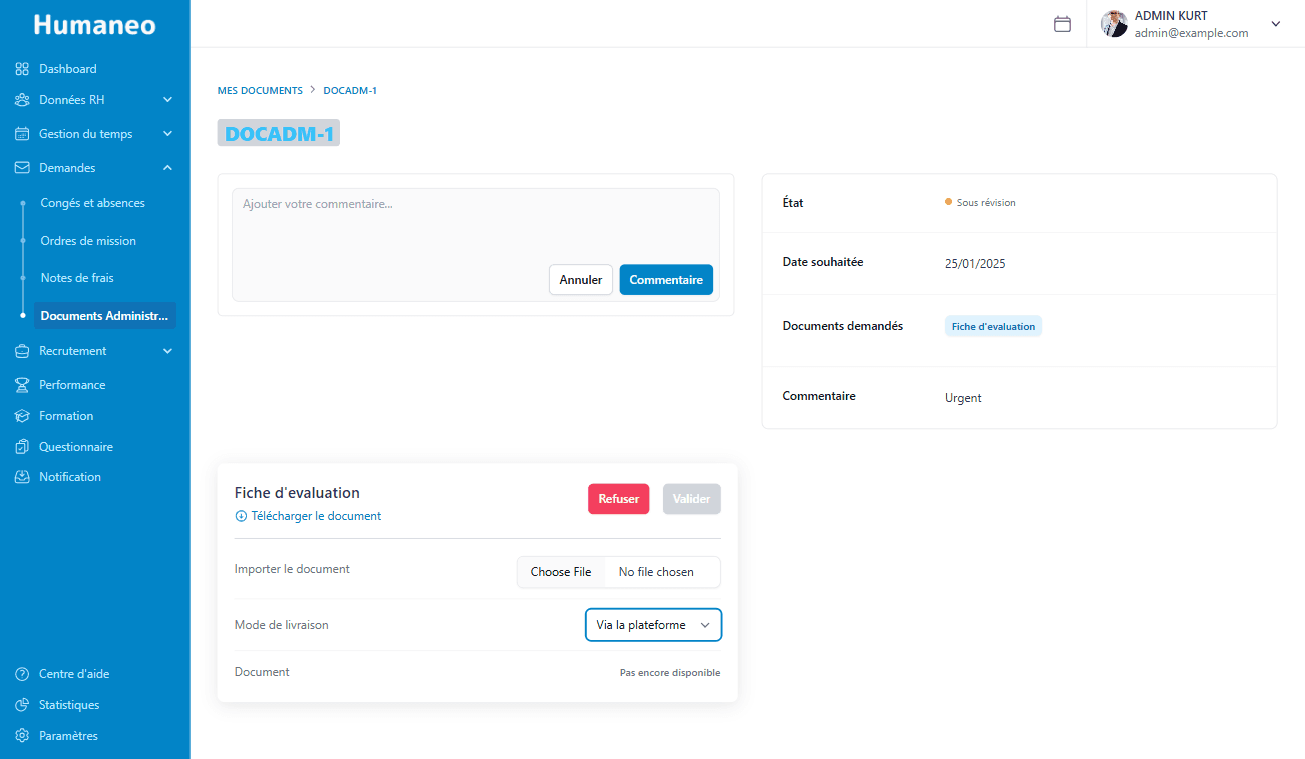Open the MES DOCUMENTS breadcrumb
Screen dimensions: 1305x759
[x=260, y=90]
